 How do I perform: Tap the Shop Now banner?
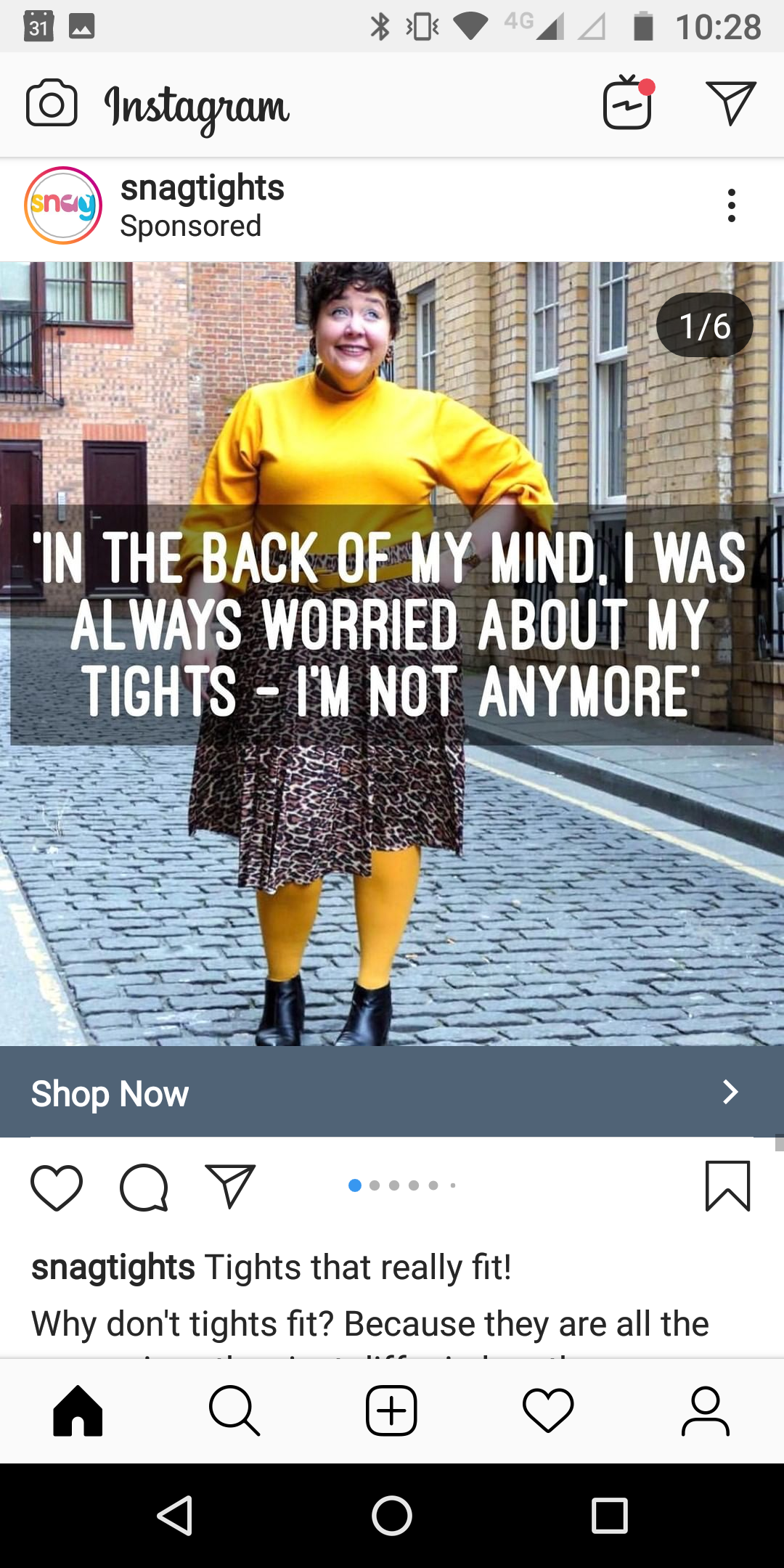(x=392, y=1092)
